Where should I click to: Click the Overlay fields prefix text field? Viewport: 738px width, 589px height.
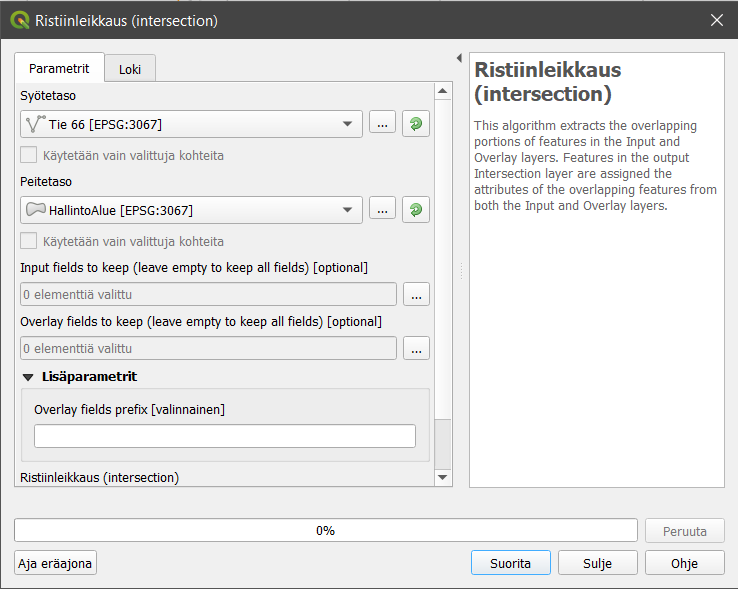(x=225, y=436)
